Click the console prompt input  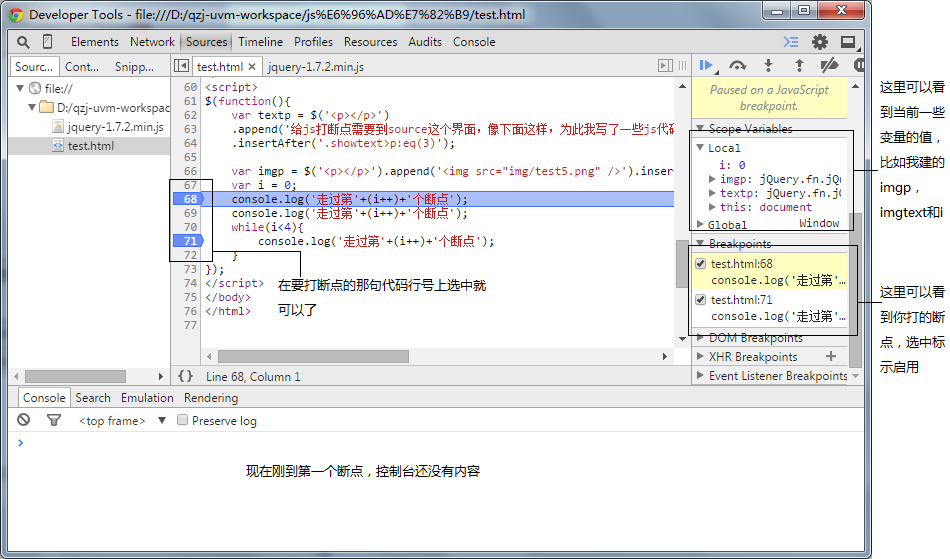point(442,443)
